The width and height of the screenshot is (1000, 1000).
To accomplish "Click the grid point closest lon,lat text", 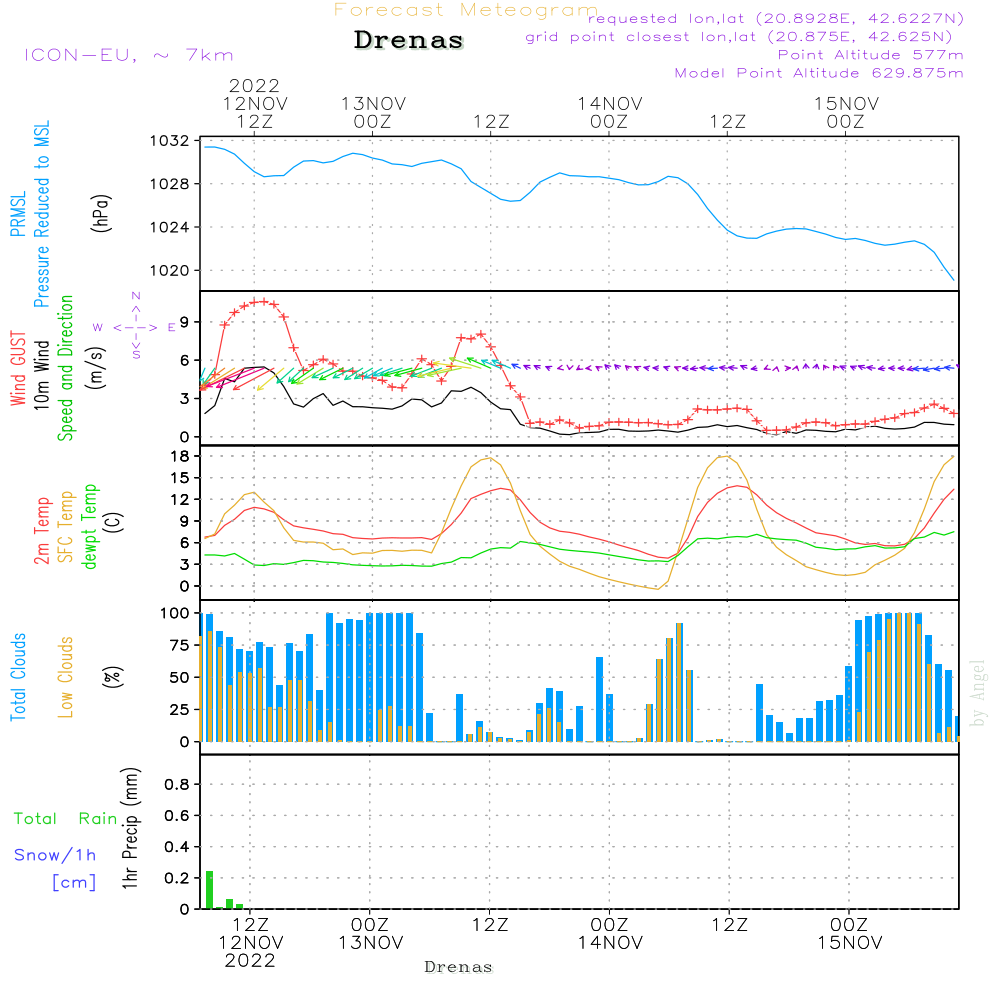I will pyautogui.click(x=745, y=37).
